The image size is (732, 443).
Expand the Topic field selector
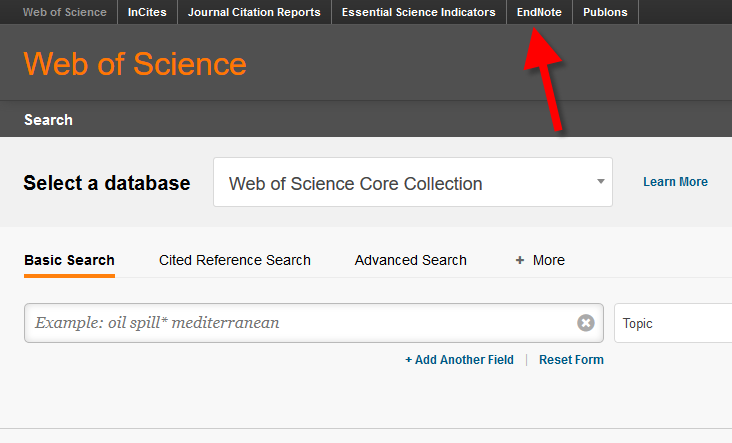pyautogui.click(x=673, y=323)
